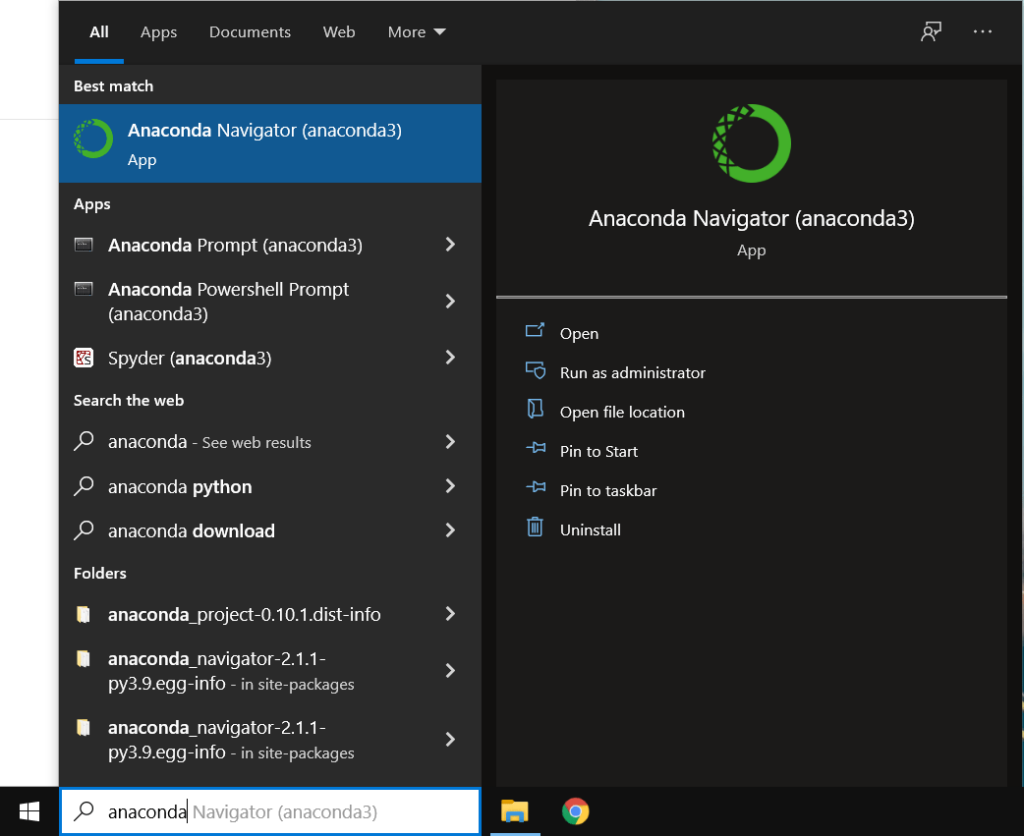Click the sign-in account icon near top right

931,31
